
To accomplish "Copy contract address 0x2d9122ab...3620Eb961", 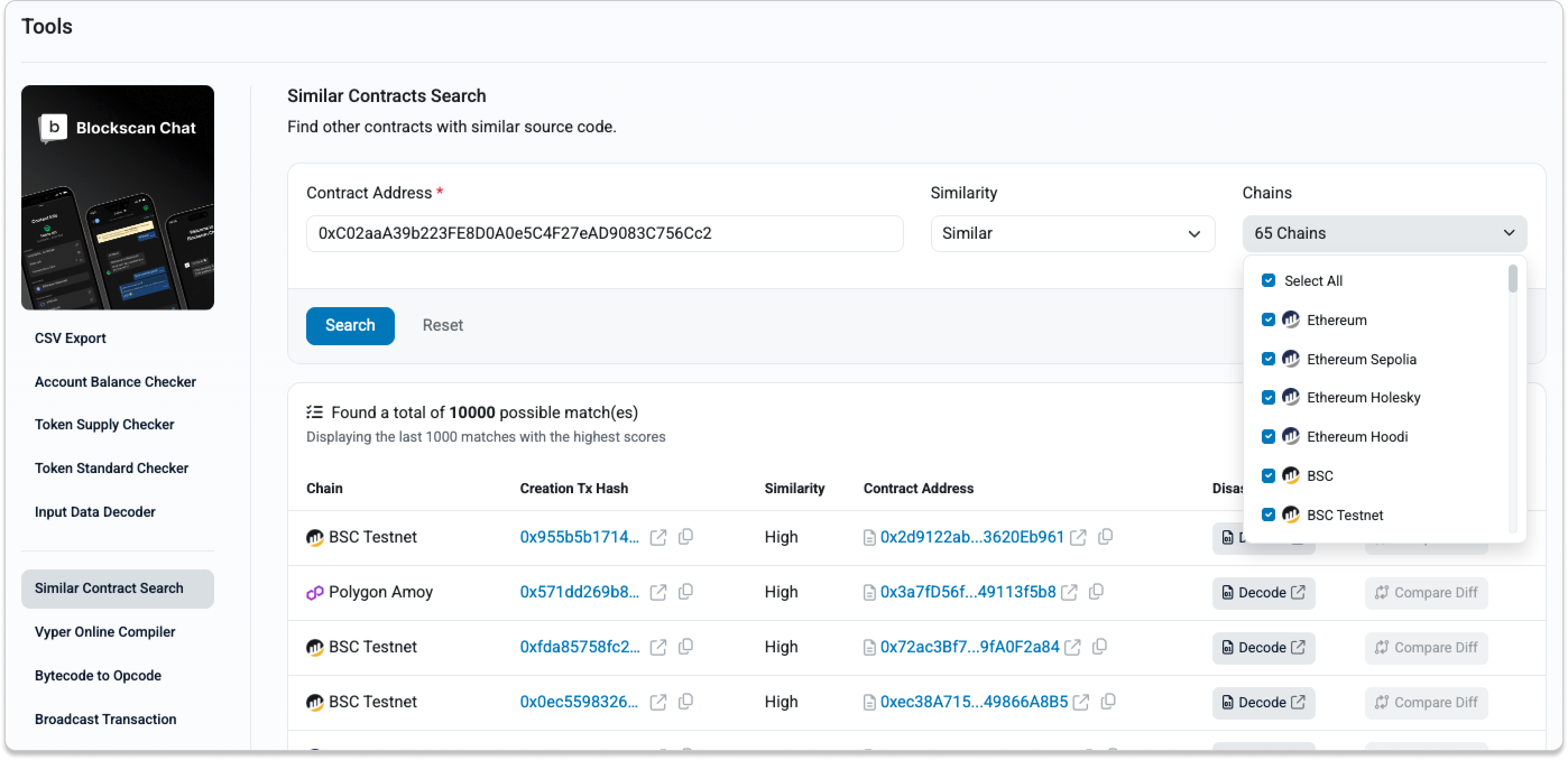I will [1105, 537].
